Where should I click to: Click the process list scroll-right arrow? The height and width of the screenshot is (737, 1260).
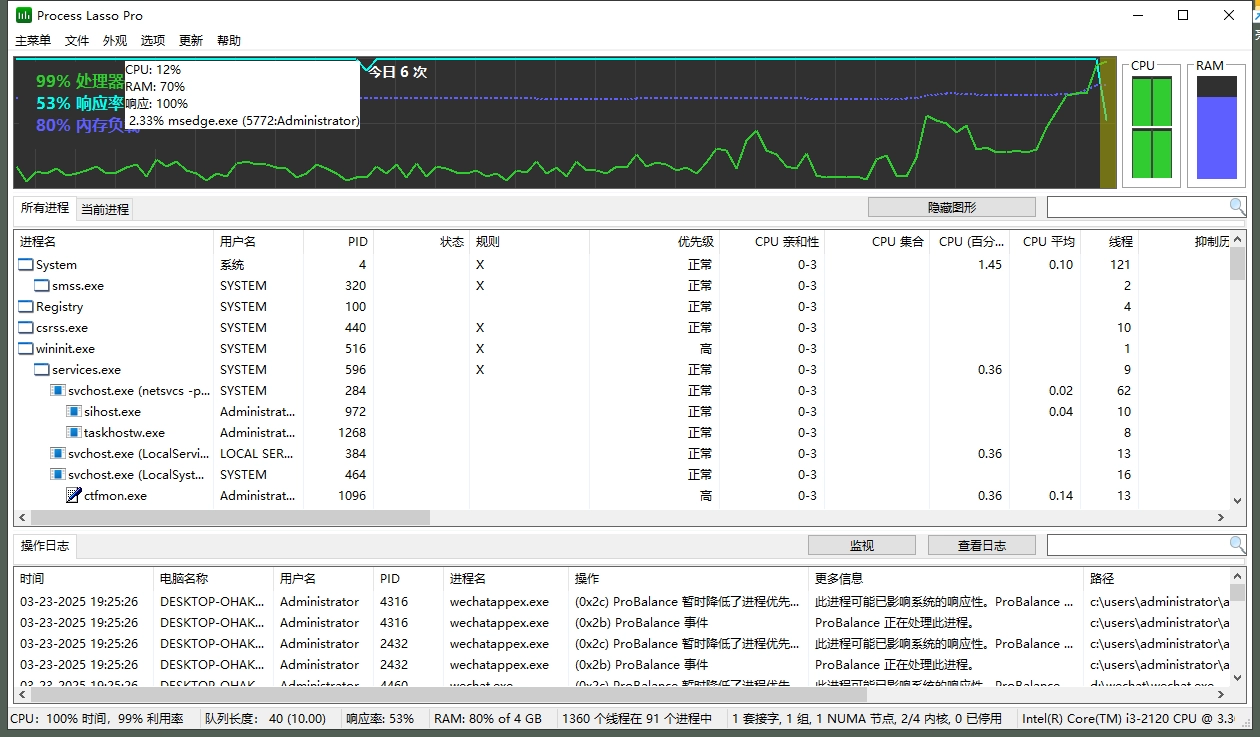tap(1221, 518)
